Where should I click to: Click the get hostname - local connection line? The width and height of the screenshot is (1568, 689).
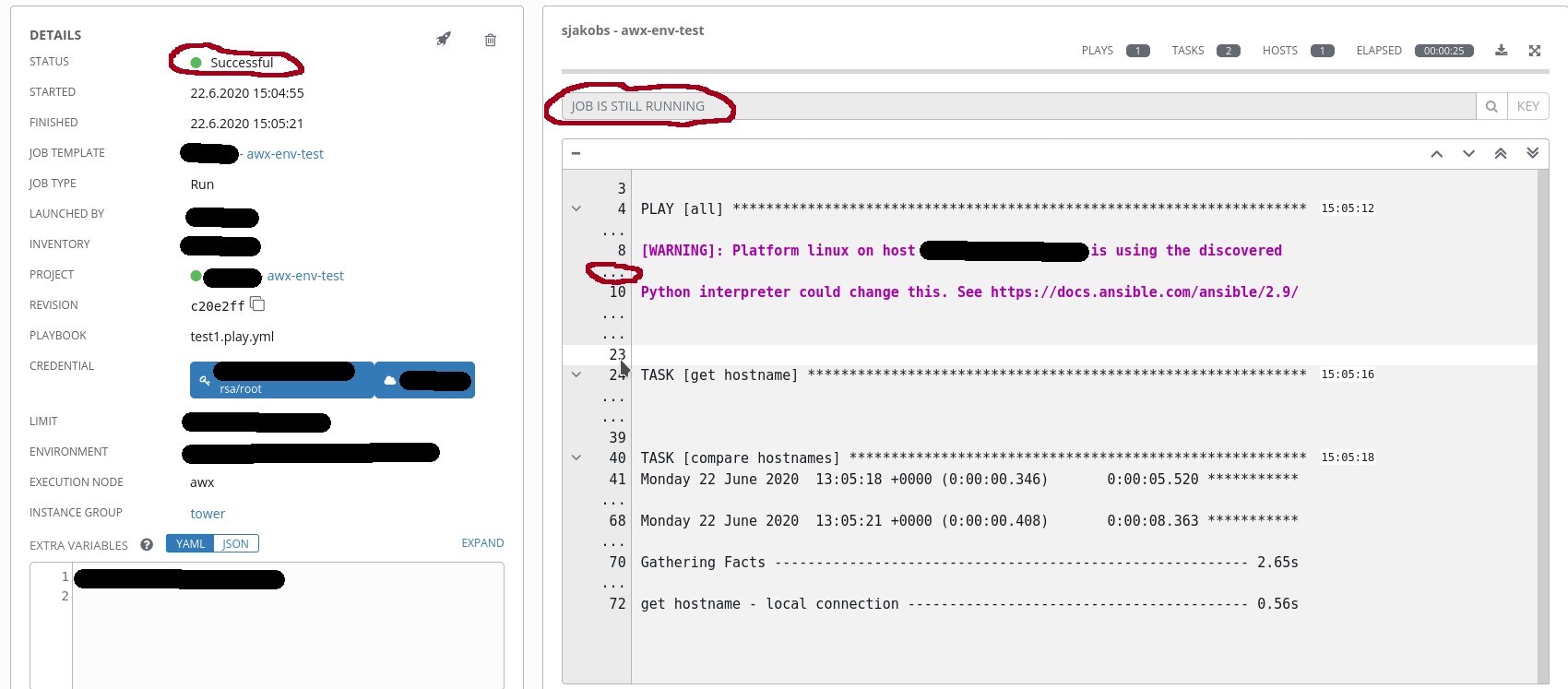(969, 604)
